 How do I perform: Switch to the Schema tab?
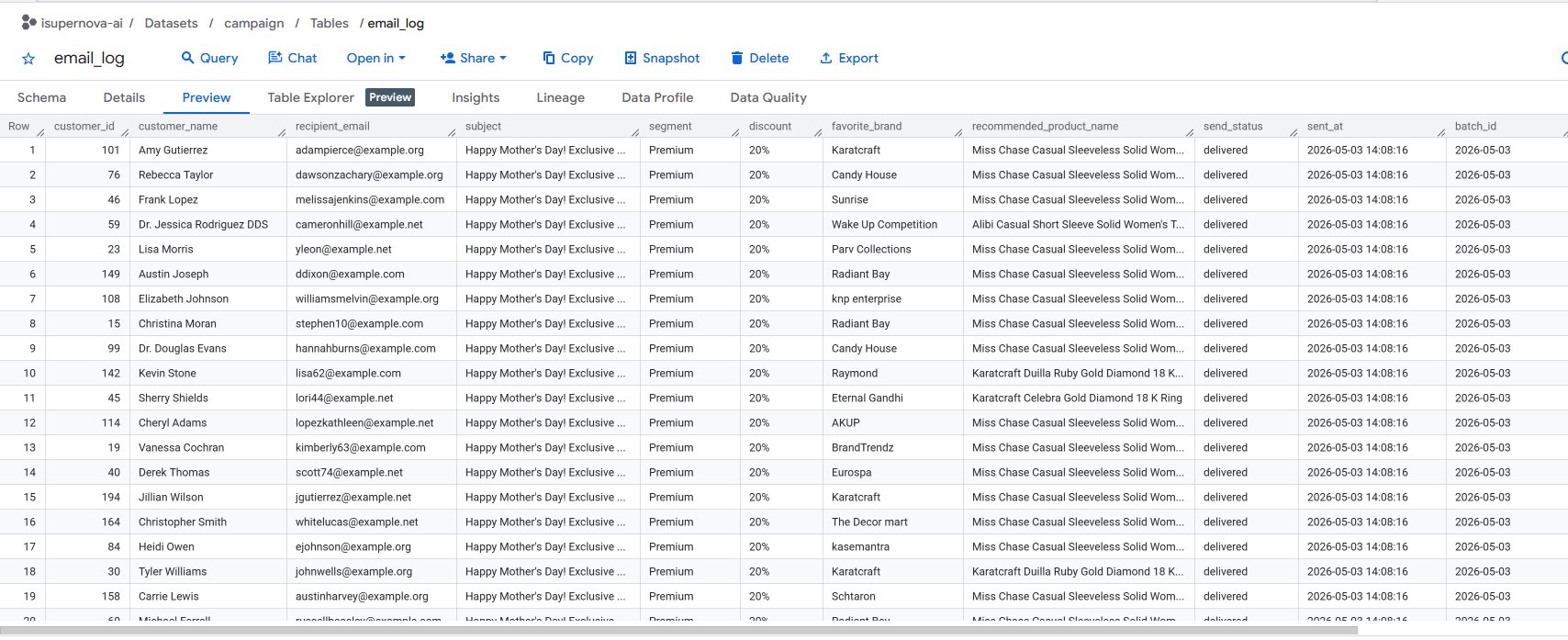tap(41, 97)
